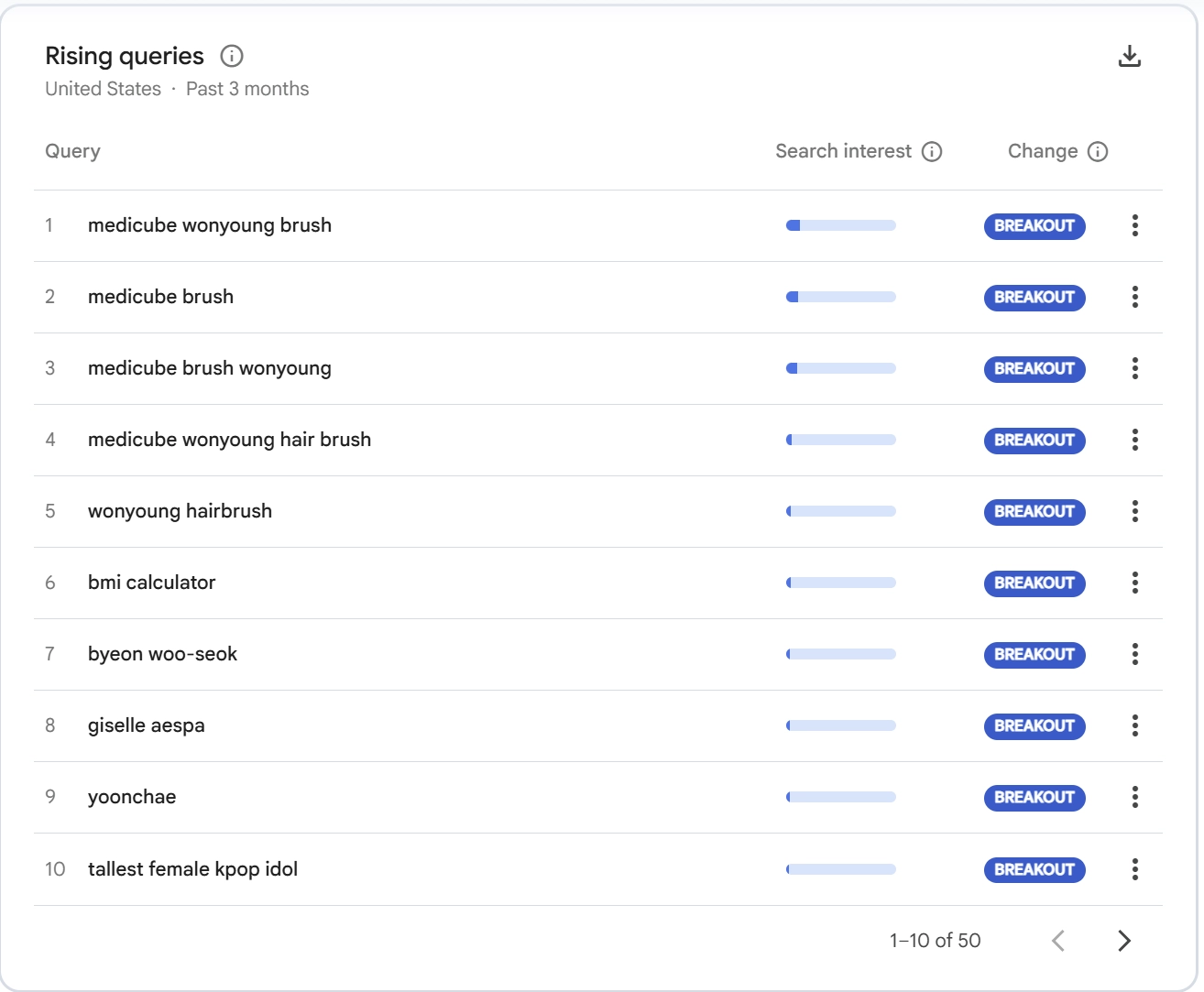Viewport: 1204px width, 992px height.
Task: Open the query wonyoung hairbrush
Action: pos(180,511)
